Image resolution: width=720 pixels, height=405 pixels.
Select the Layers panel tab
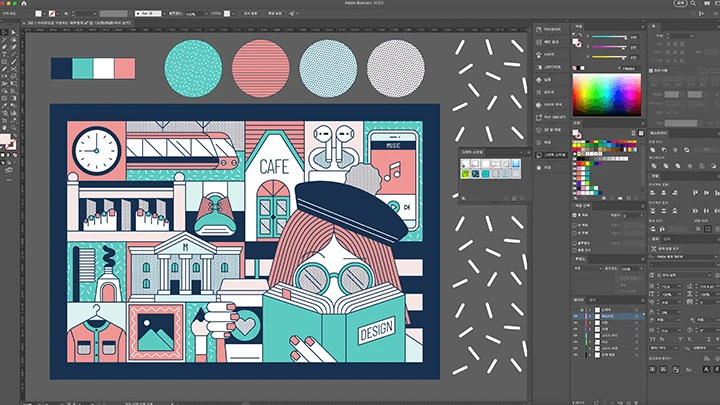pos(579,300)
